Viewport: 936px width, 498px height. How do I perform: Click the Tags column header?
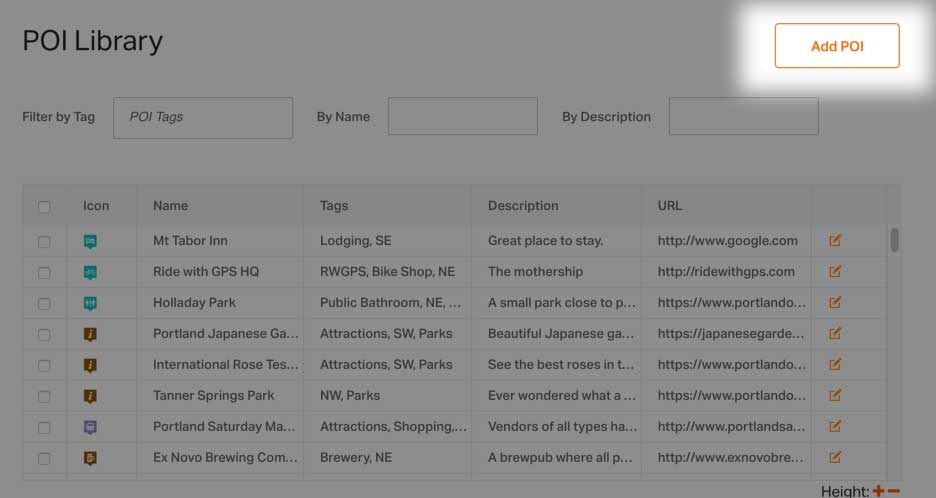334,206
